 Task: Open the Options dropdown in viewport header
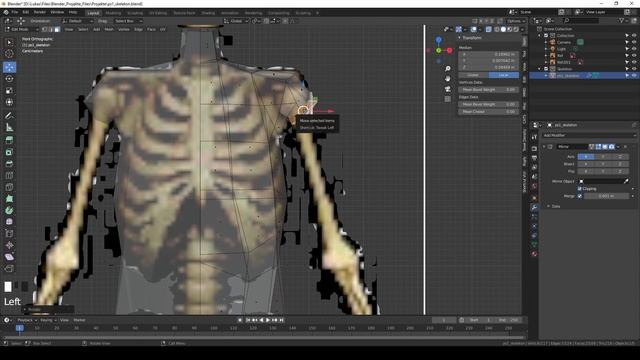coord(516,21)
